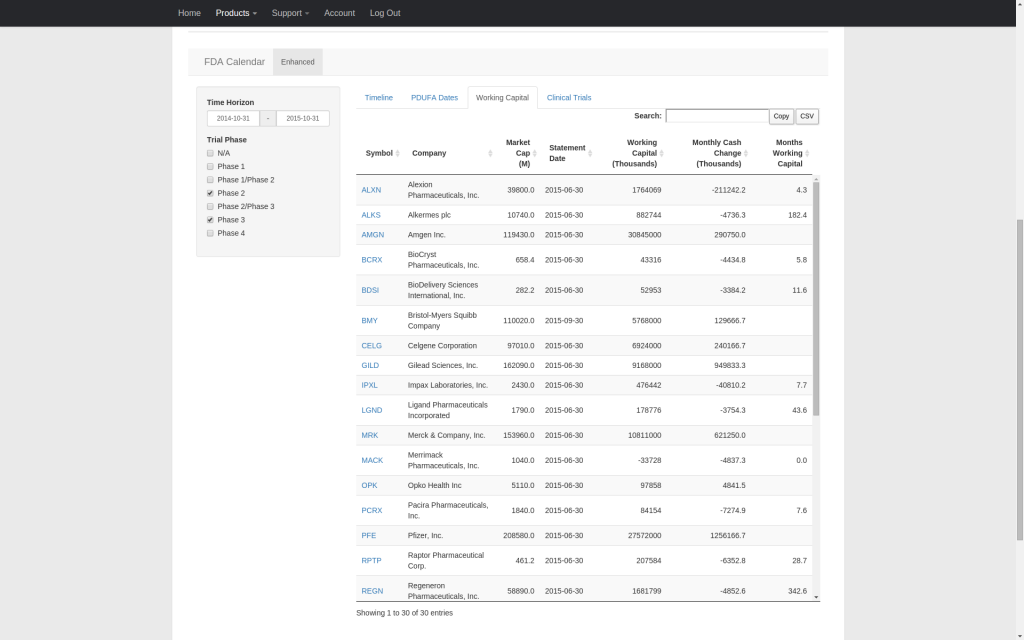Click the FDA Calendar heading

(234, 62)
